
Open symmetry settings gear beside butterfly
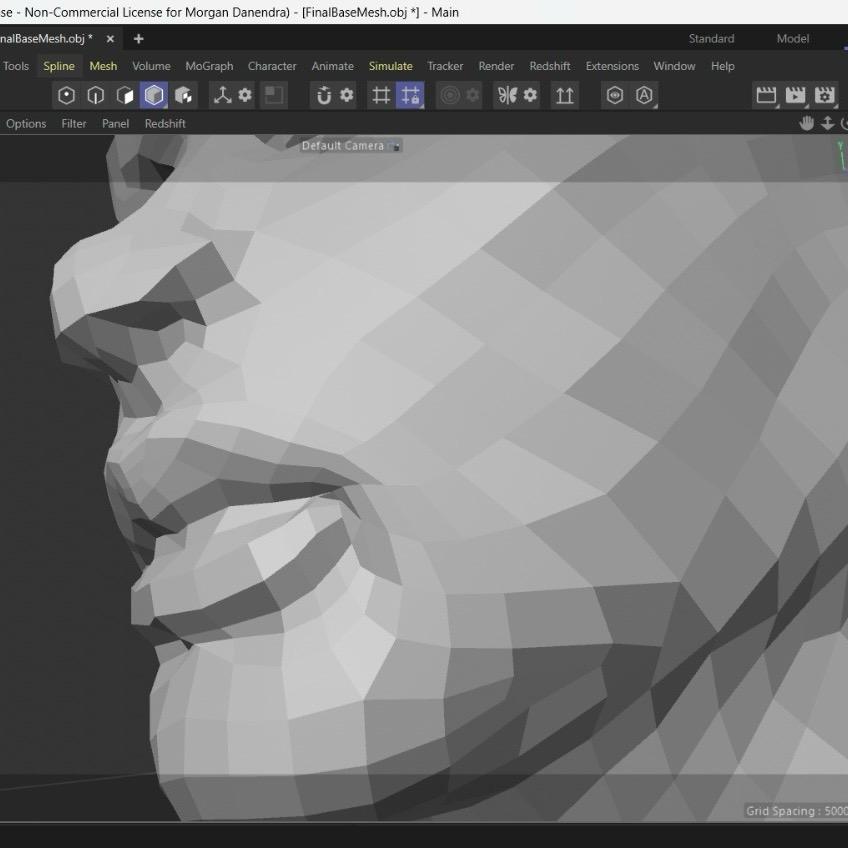[x=530, y=96]
